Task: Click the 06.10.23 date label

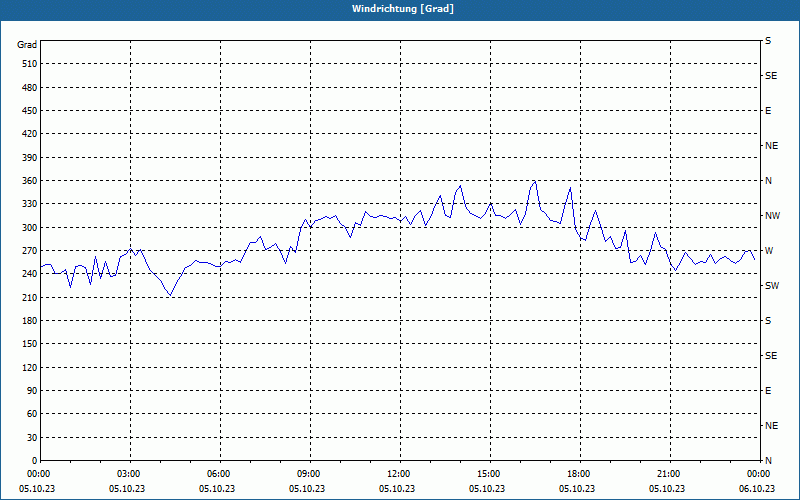Action: [x=757, y=488]
